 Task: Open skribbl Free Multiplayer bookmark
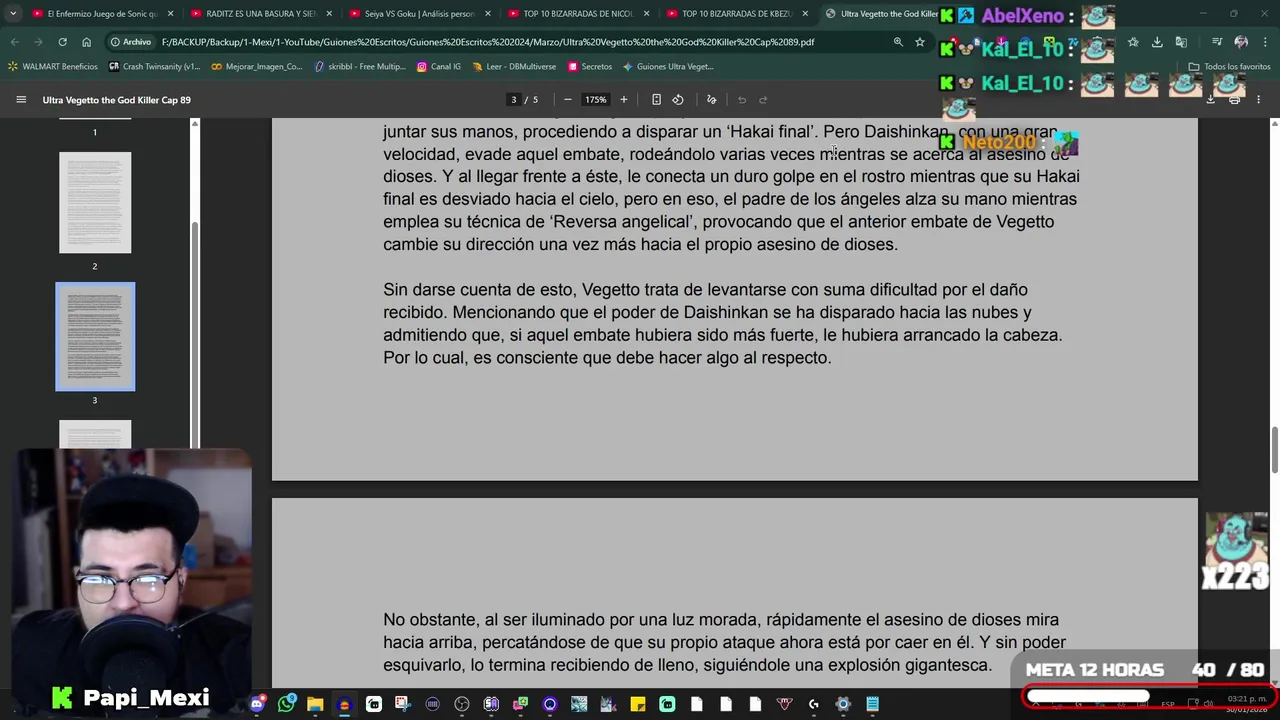360,67
